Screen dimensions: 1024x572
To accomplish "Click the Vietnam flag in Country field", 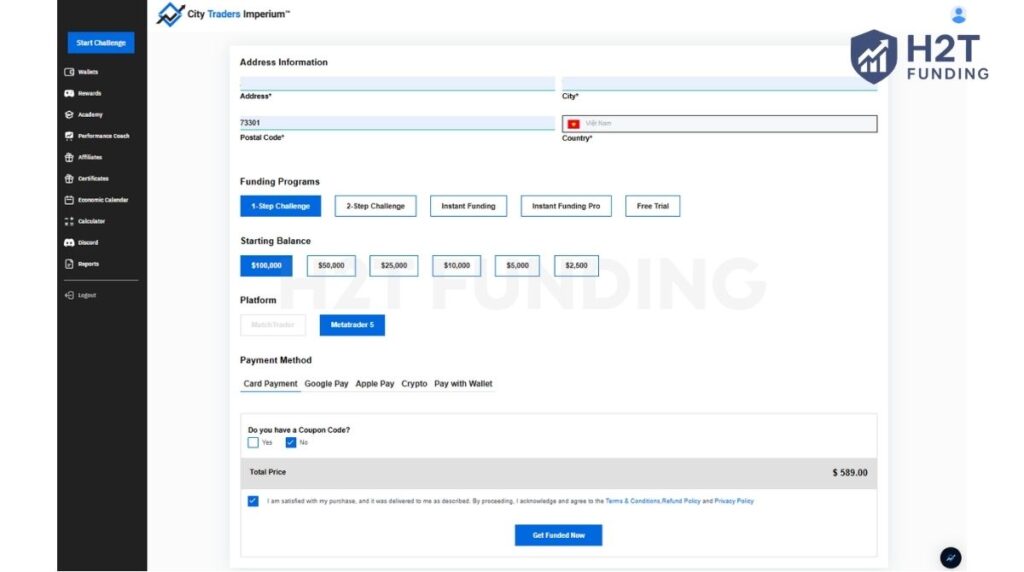I will [x=573, y=123].
